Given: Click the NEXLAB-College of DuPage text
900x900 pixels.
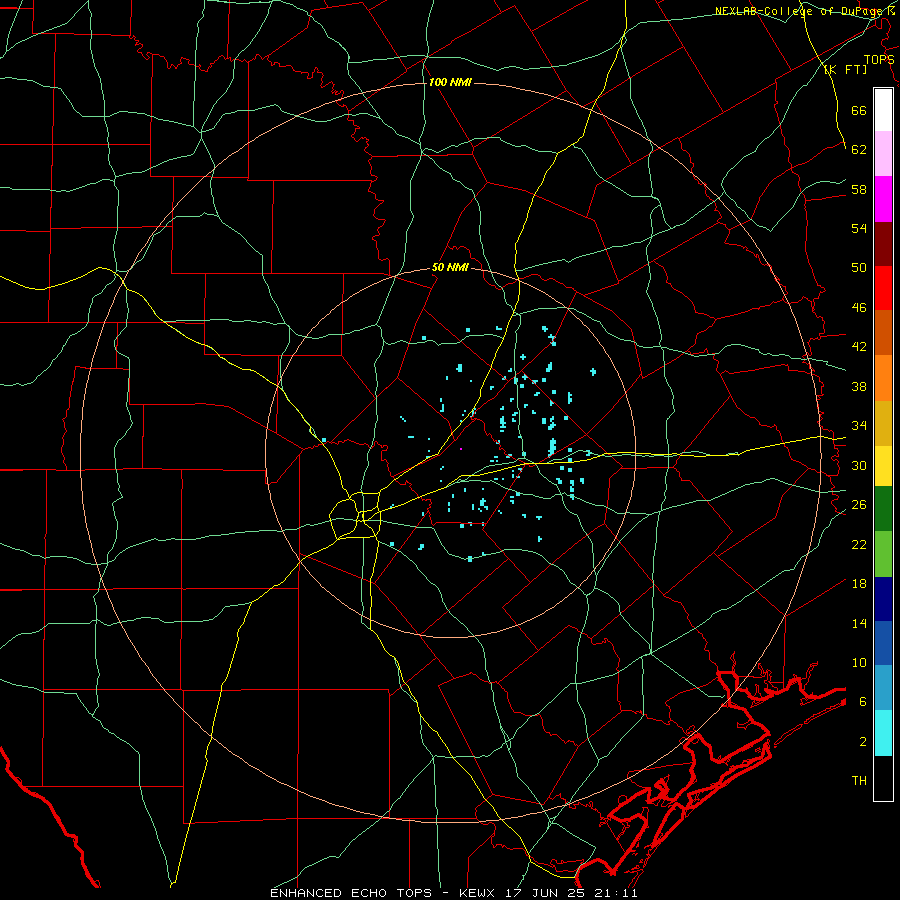Looking at the screenshot, I should point(797,11).
